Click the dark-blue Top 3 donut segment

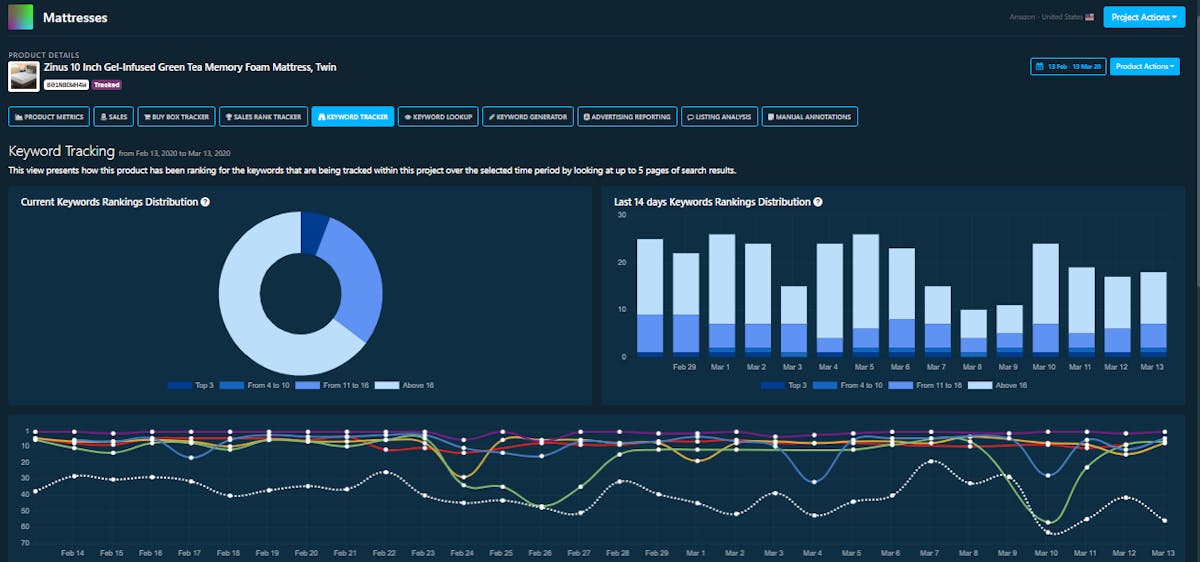coord(313,233)
